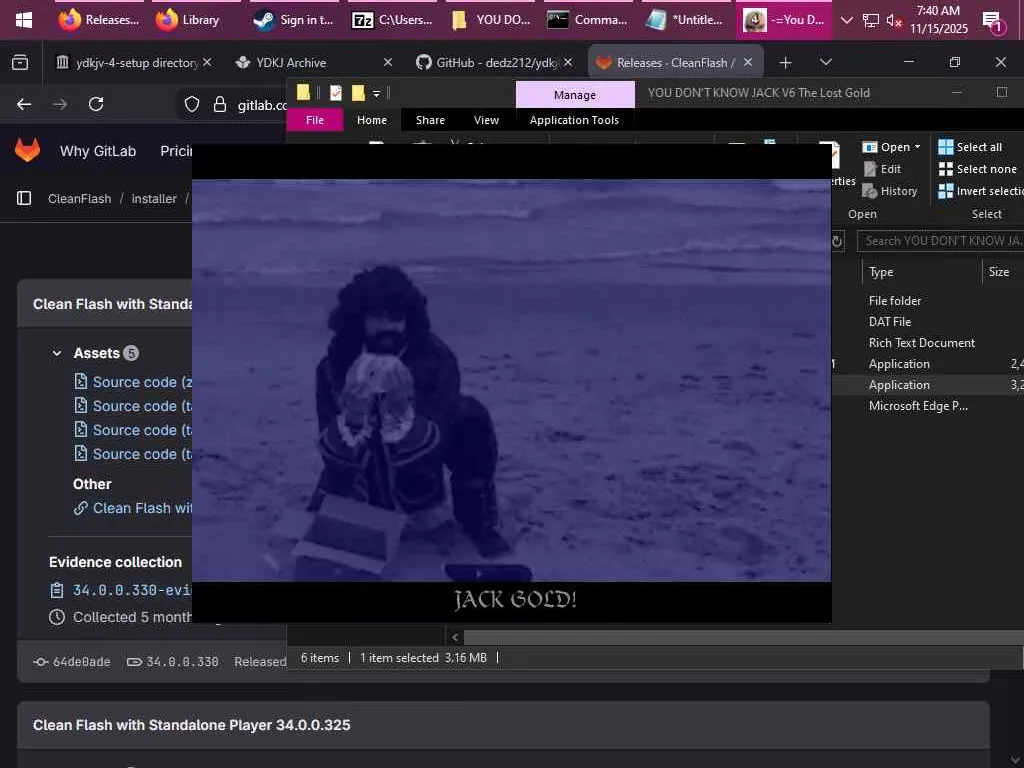Screen dimensions: 1024x768
Task: Click Manage contextual tab in Explorer
Action: (x=575, y=95)
